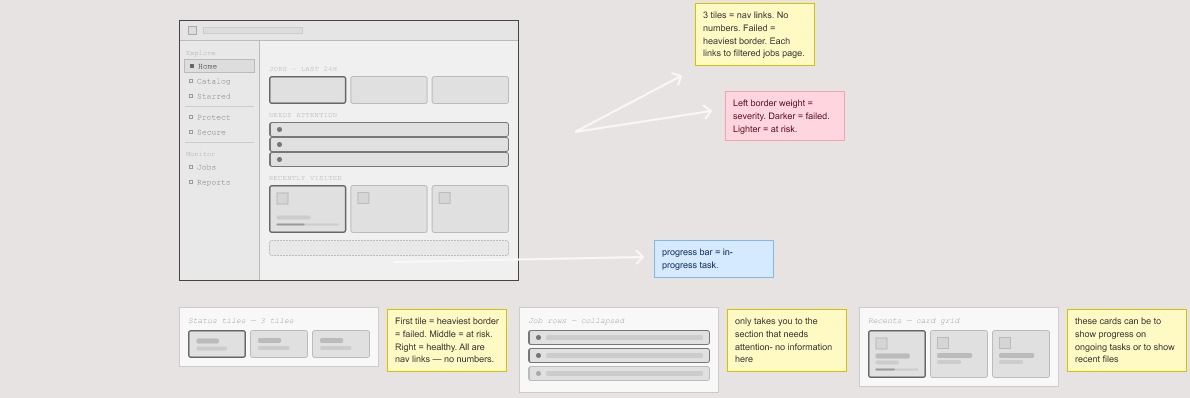
Task: Select the 'these cards can be to show progress' note
Action: [1126, 340]
